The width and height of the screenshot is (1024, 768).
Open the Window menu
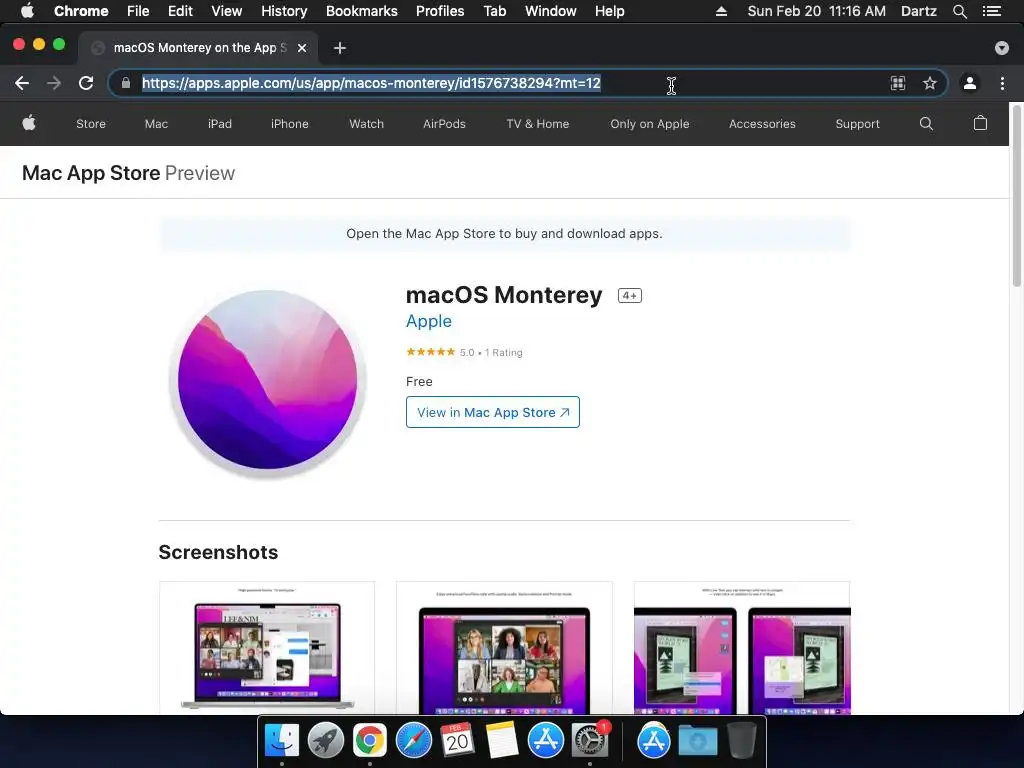coord(551,11)
